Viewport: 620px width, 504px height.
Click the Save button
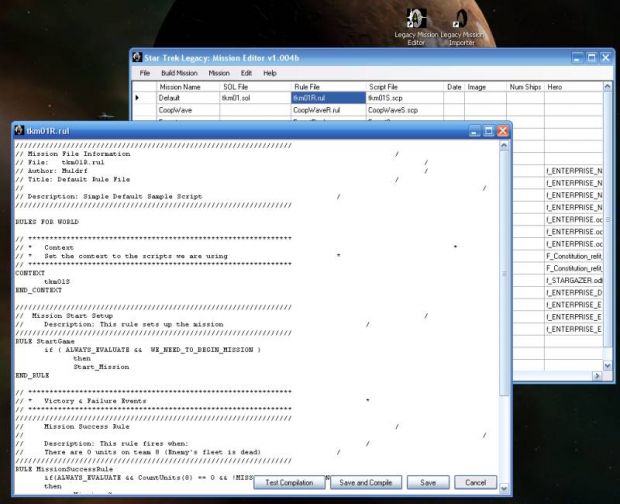click(x=428, y=482)
